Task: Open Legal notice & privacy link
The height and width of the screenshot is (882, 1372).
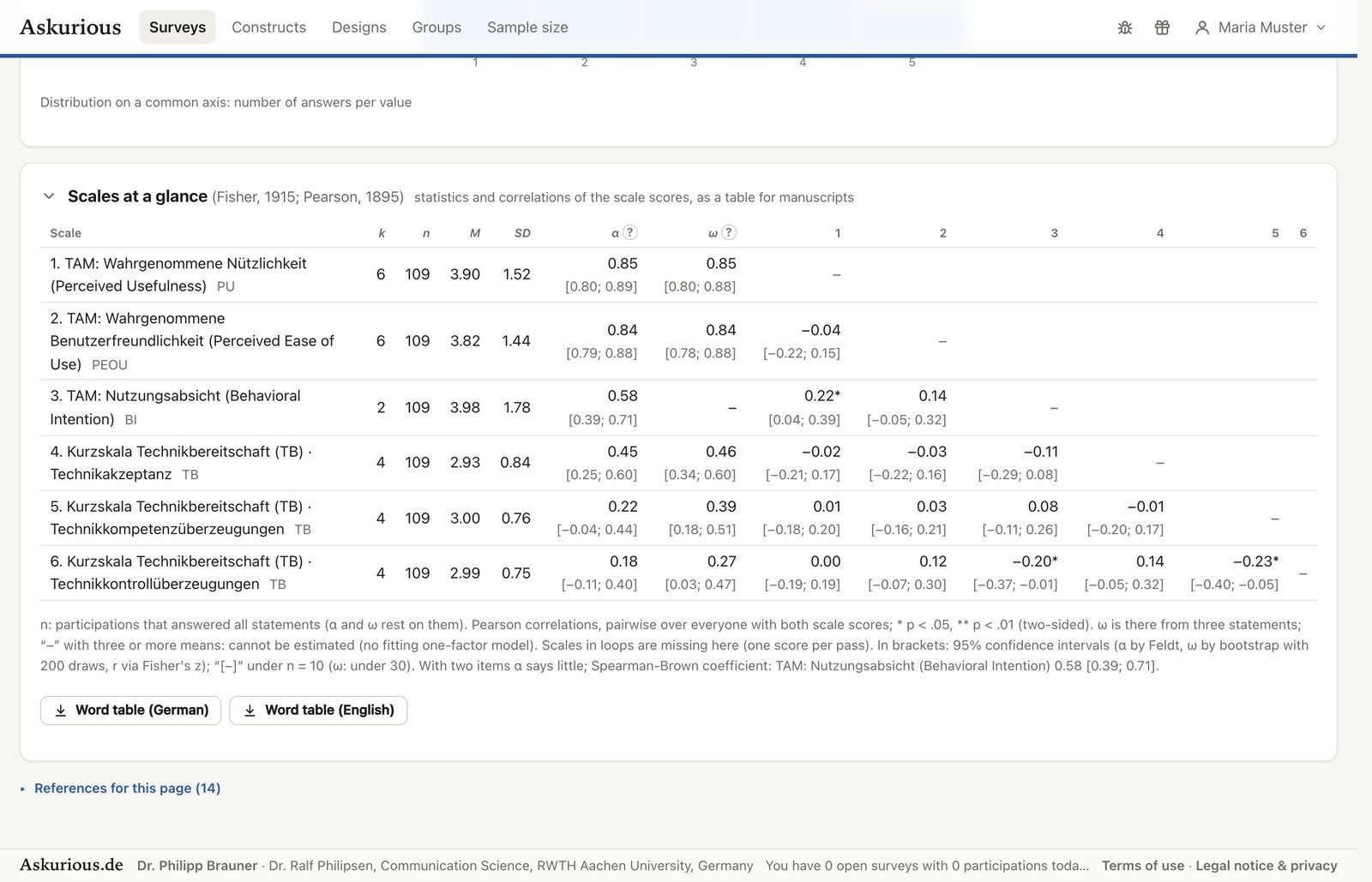Action: pyautogui.click(x=1267, y=866)
